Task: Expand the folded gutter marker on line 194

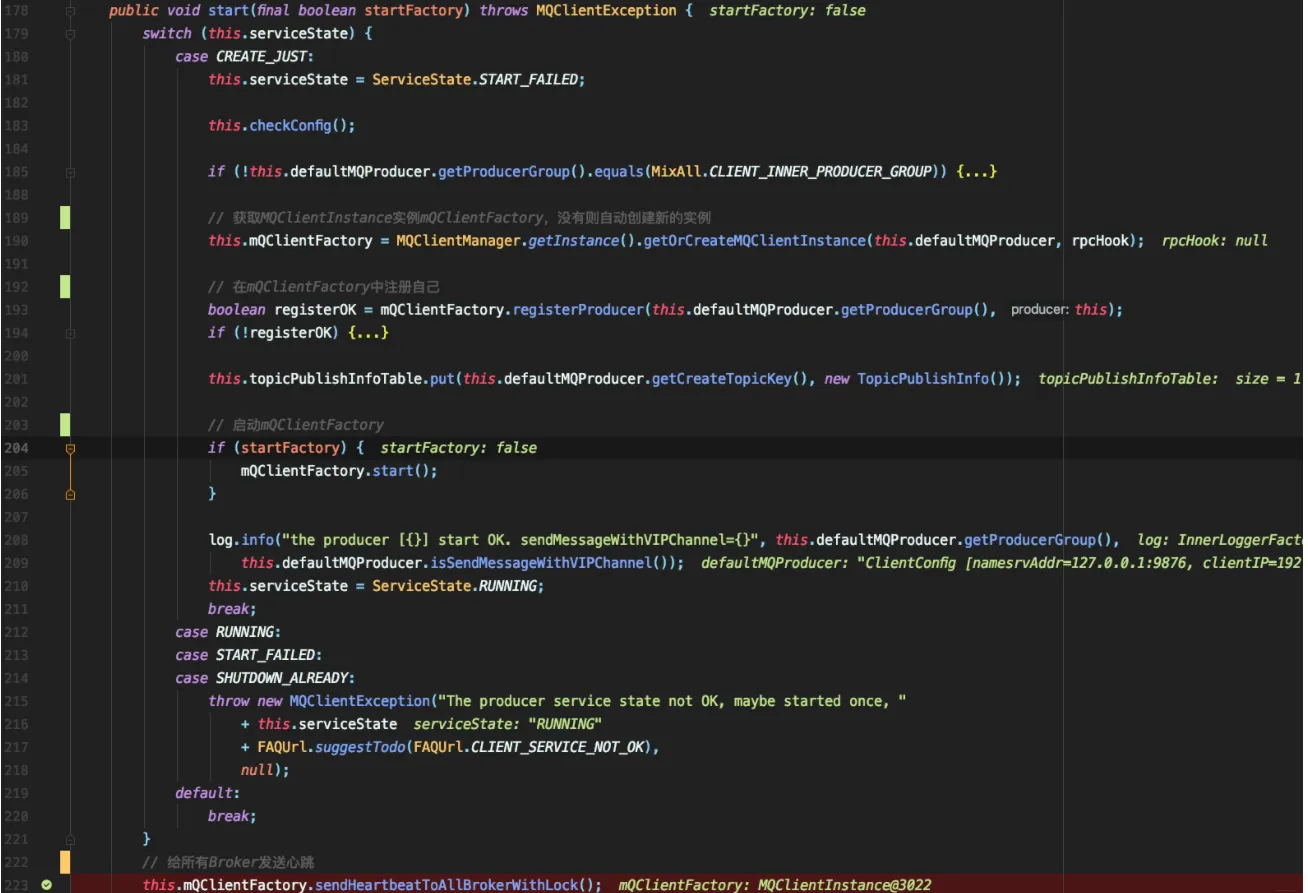Action: point(70,333)
